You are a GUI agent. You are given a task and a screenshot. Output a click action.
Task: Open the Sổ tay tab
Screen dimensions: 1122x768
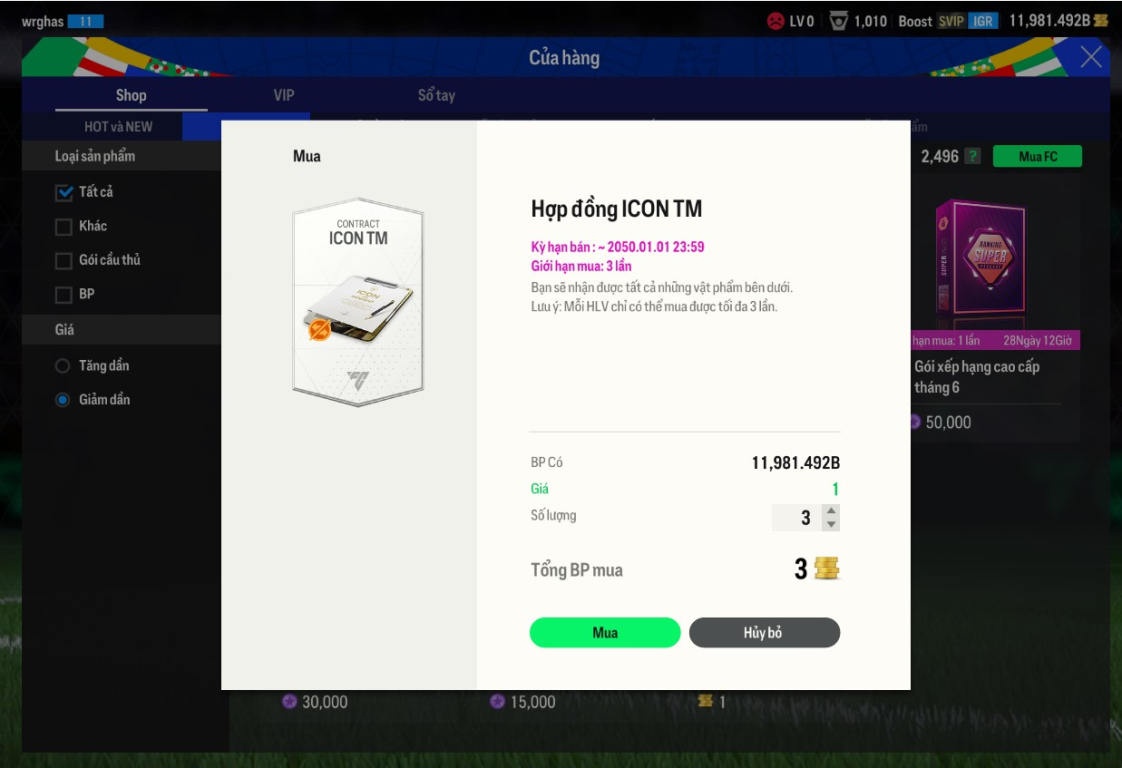tap(436, 95)
